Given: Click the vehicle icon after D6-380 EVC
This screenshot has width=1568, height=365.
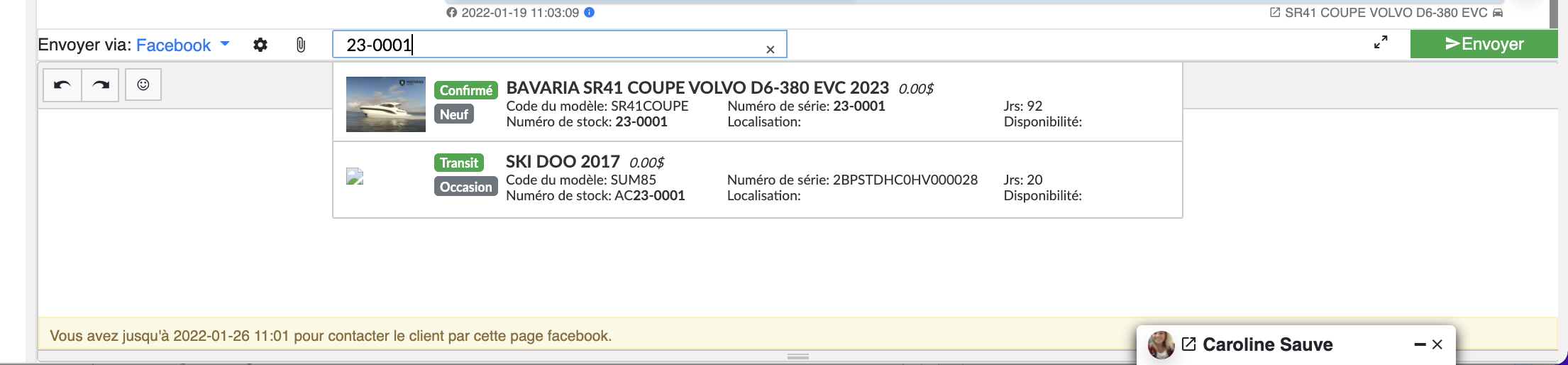Looking at the screenshot, I should pos(1498,13).
